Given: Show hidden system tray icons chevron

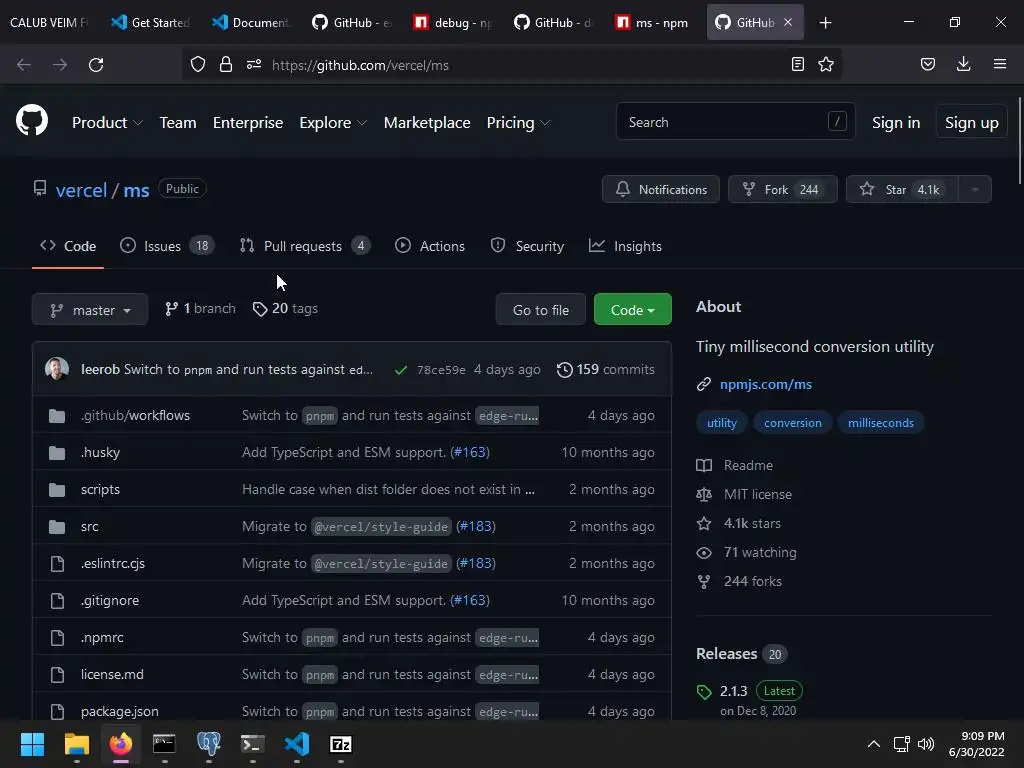Looking at the screenshot, I should coord(873,744).
